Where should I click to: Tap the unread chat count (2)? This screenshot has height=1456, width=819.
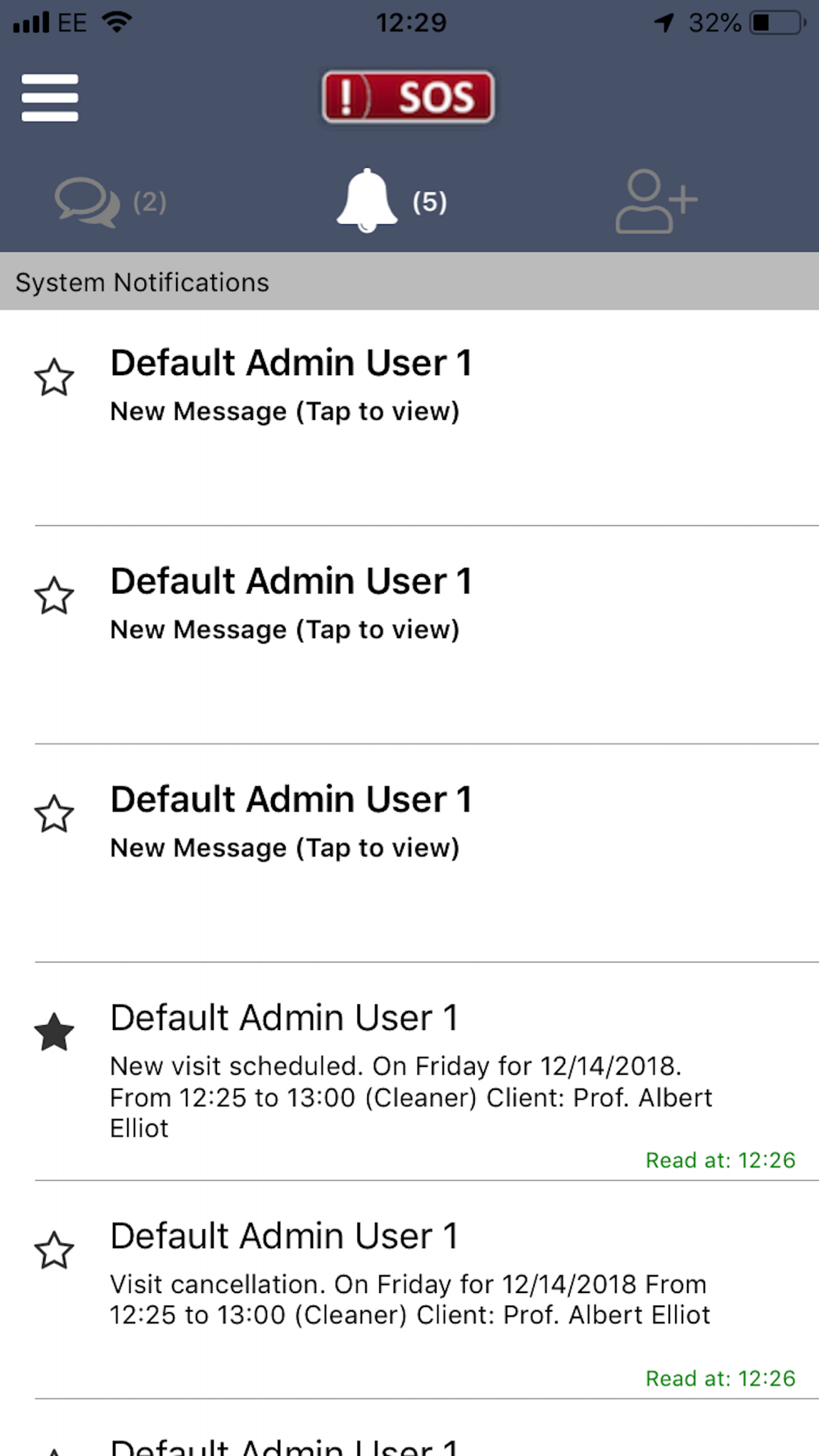click(x=150, y=202)
